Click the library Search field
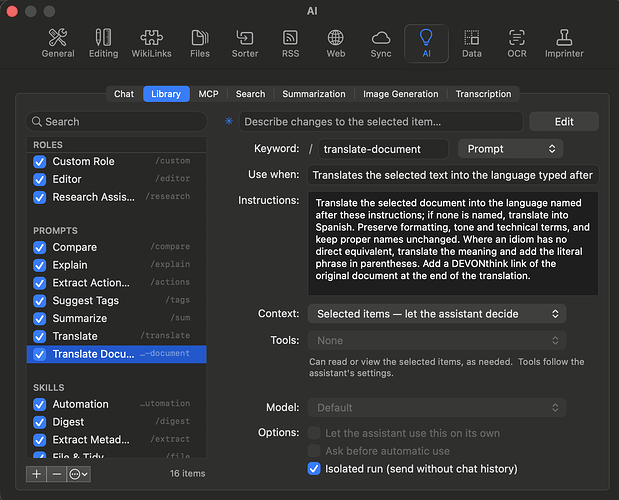 tap(116, 122)
